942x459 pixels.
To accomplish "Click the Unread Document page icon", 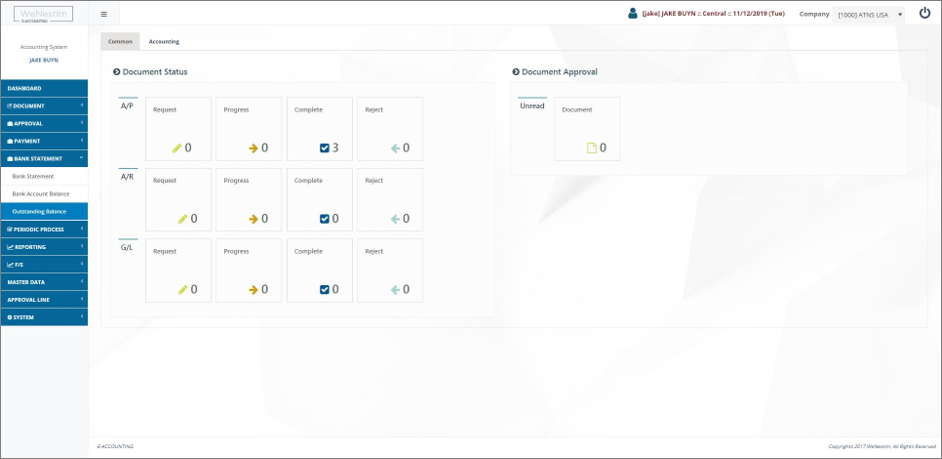I will pyautogui.click(x=592, y=148).
